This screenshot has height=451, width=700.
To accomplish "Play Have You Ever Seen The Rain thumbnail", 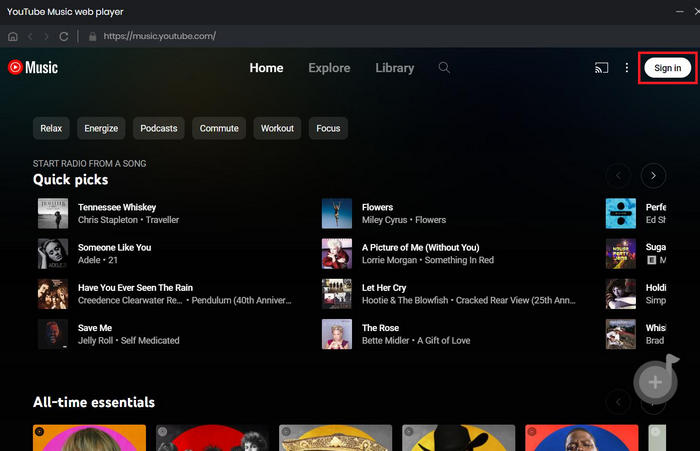I will click(x=53, y=294).
